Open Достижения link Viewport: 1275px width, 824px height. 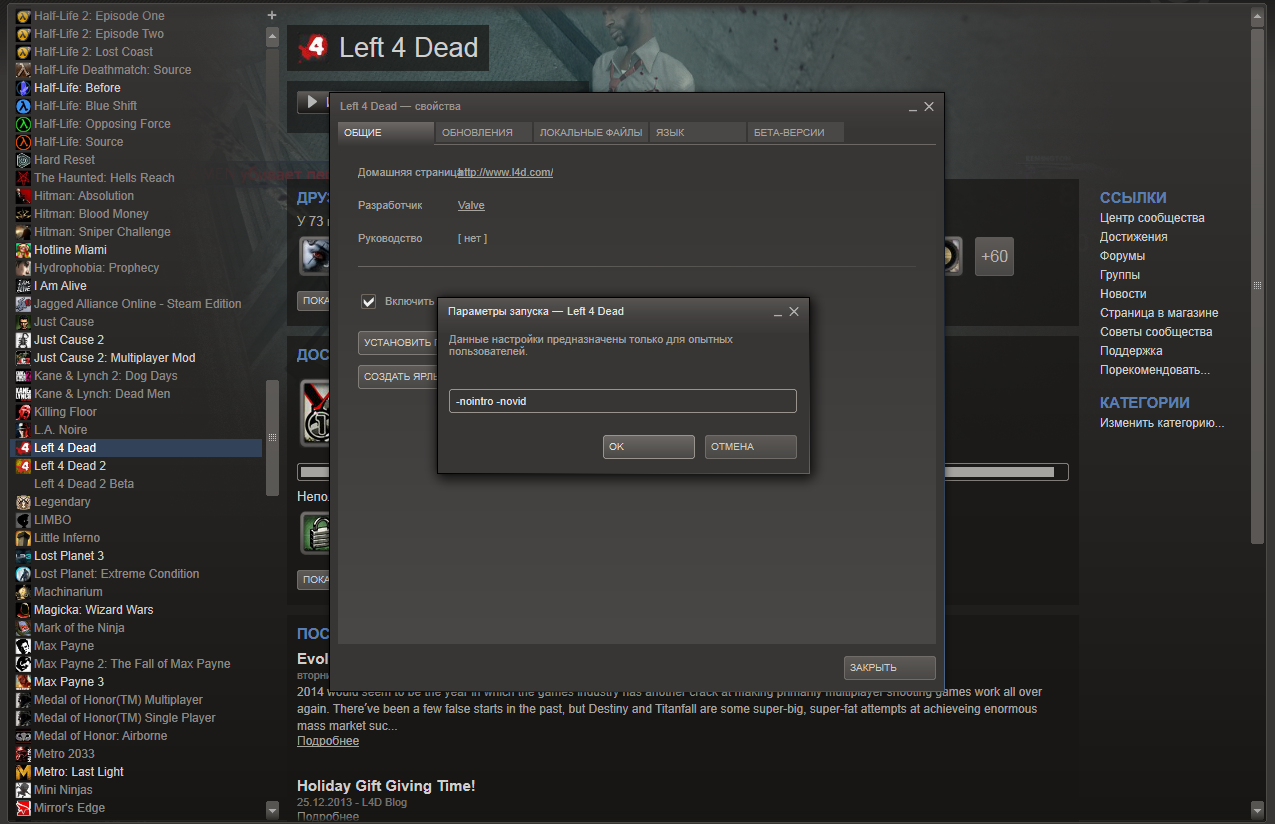pyautogui.click(x=1133, y=237)
